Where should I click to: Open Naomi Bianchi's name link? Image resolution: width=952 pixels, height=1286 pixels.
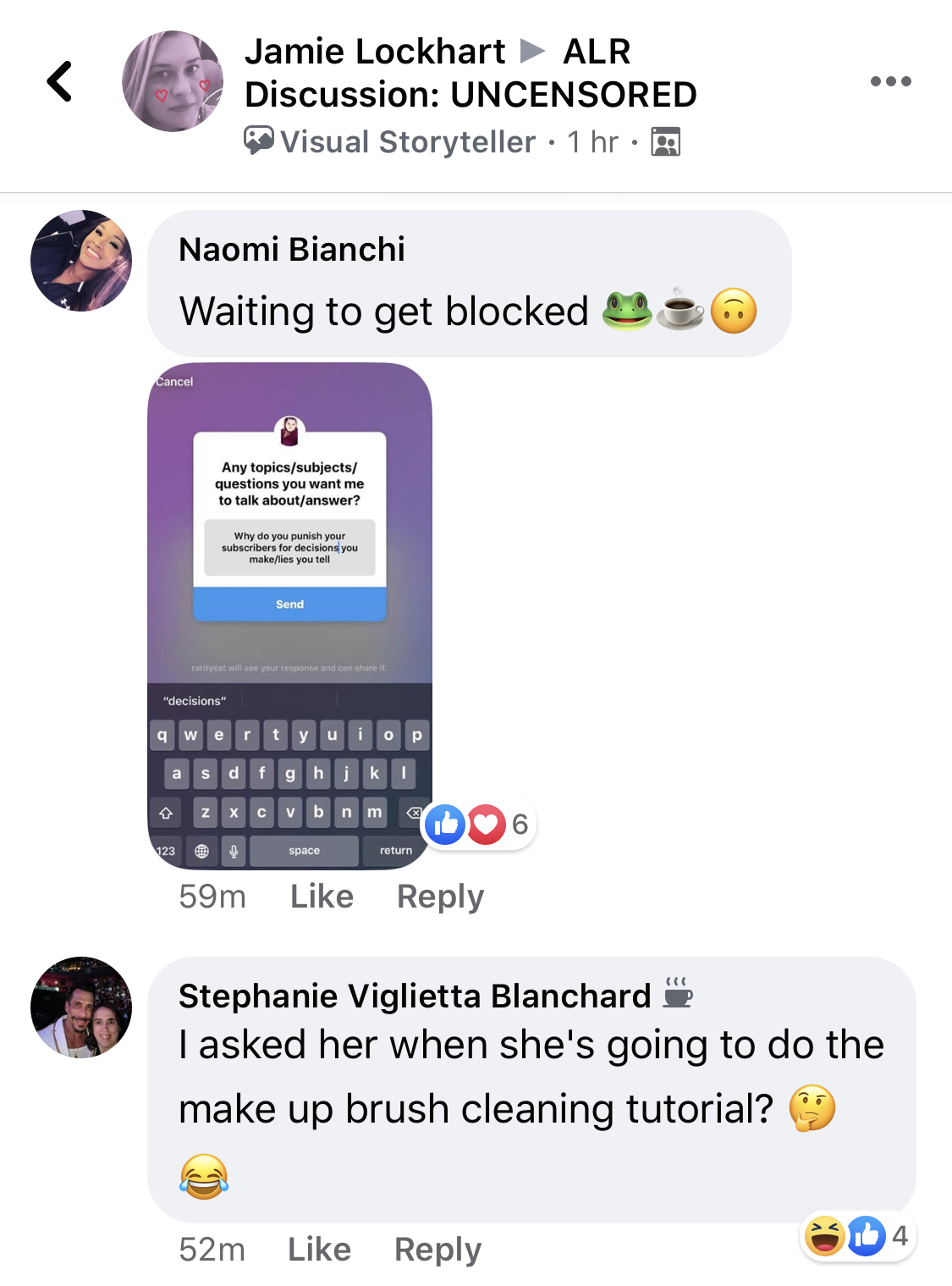(292, 250)
